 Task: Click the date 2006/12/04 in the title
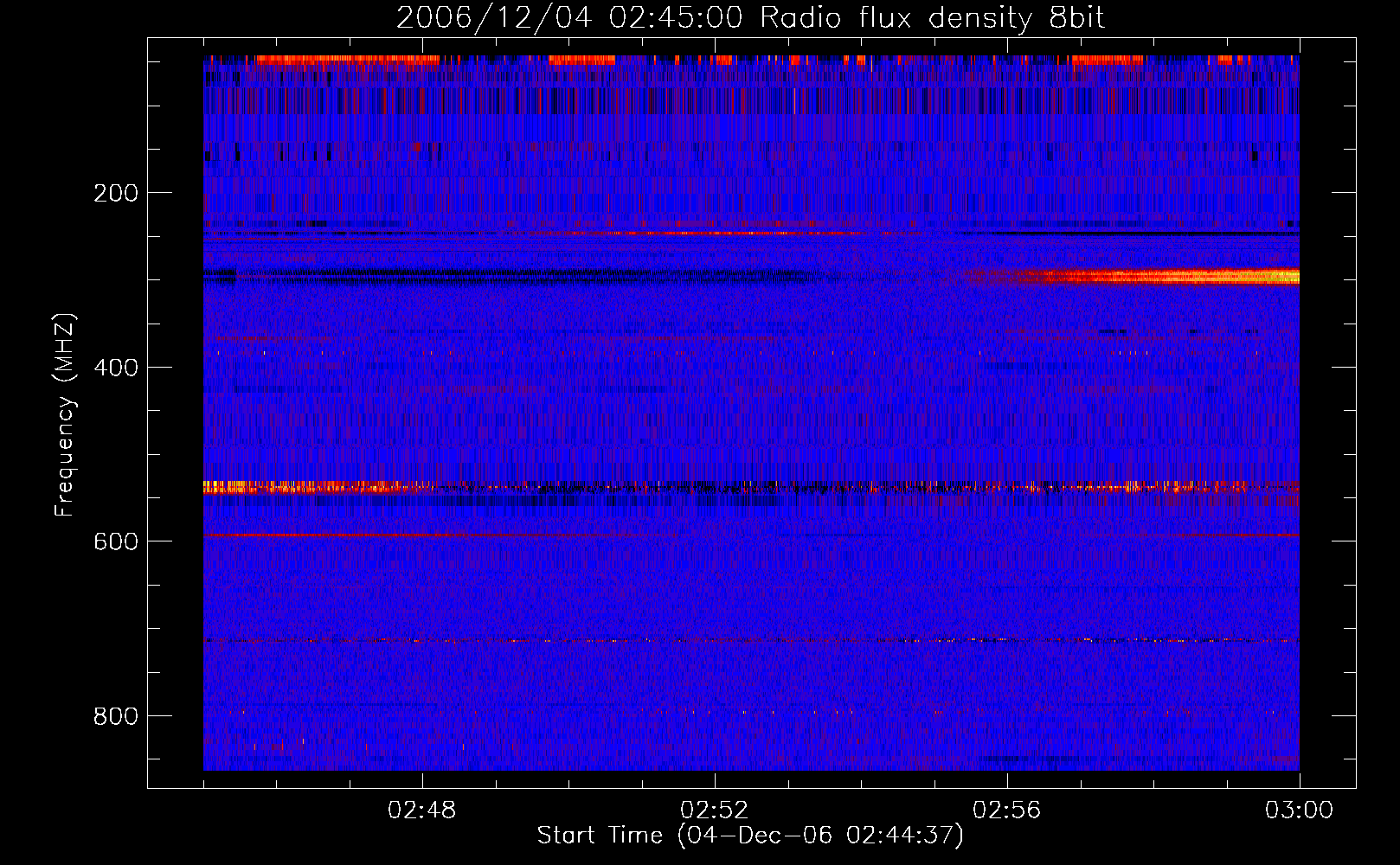[x=494, y=18]
